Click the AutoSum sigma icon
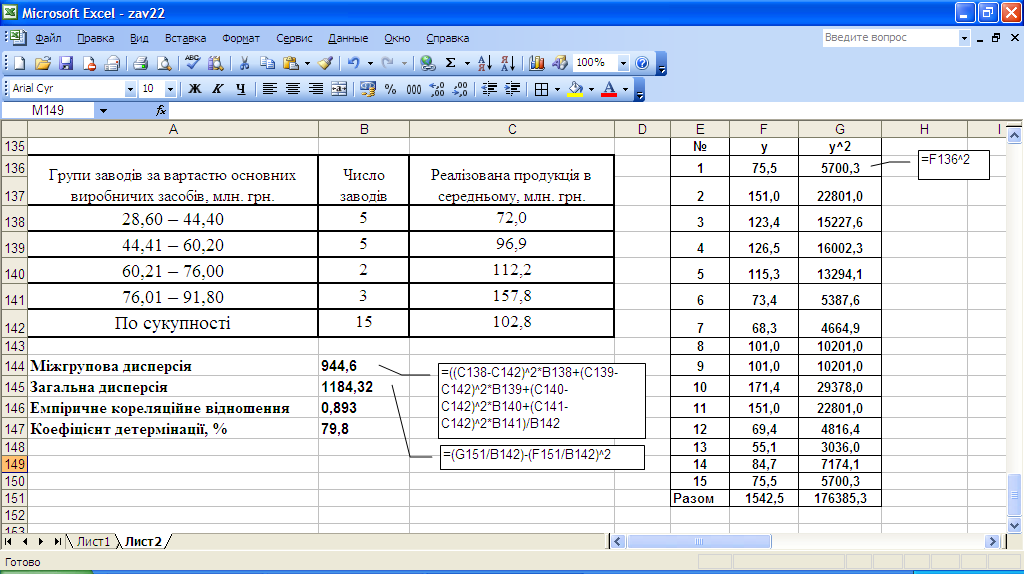 451,63
